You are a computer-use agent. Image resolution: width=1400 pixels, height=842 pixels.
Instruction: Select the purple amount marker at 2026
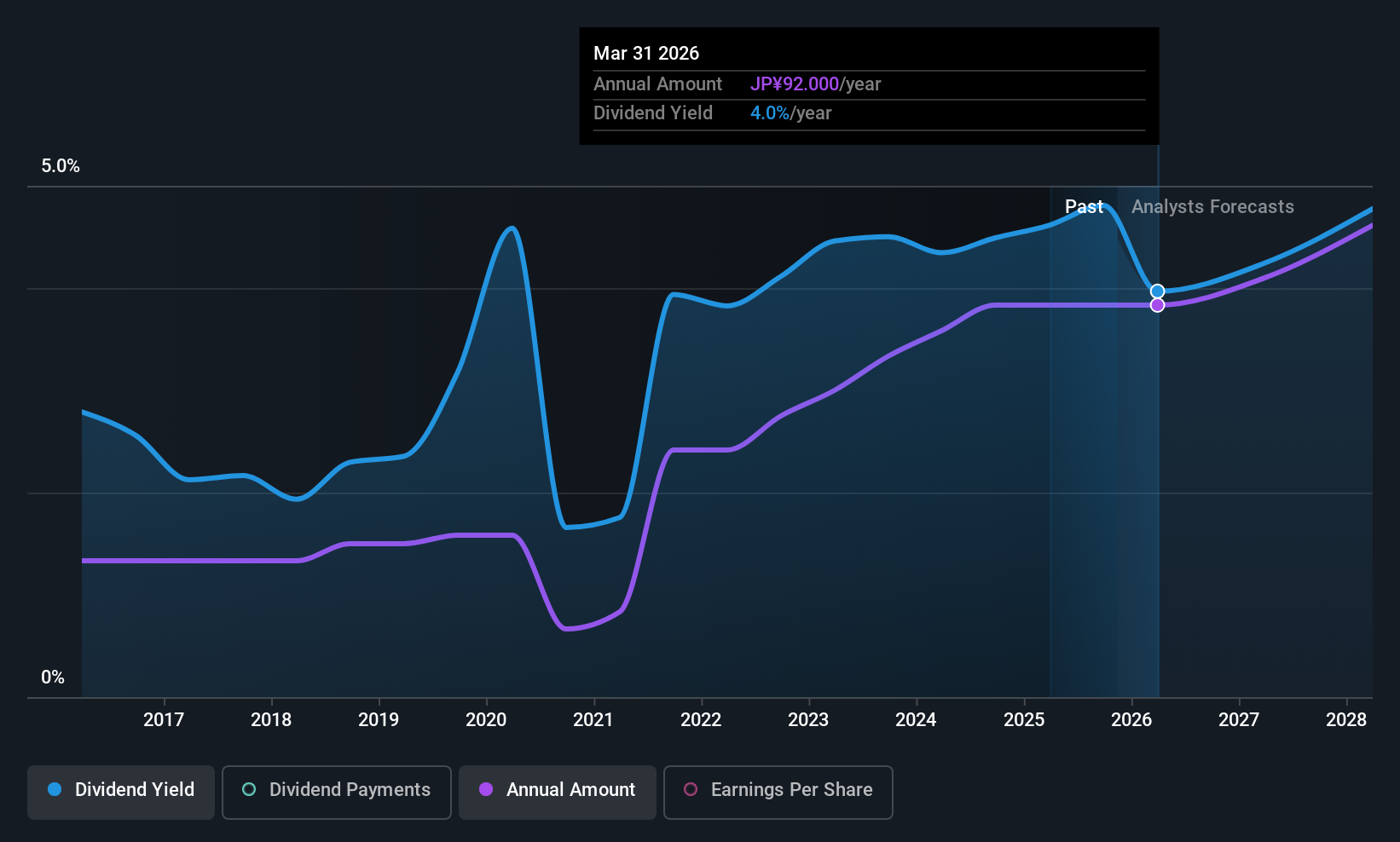point(1157,304)
